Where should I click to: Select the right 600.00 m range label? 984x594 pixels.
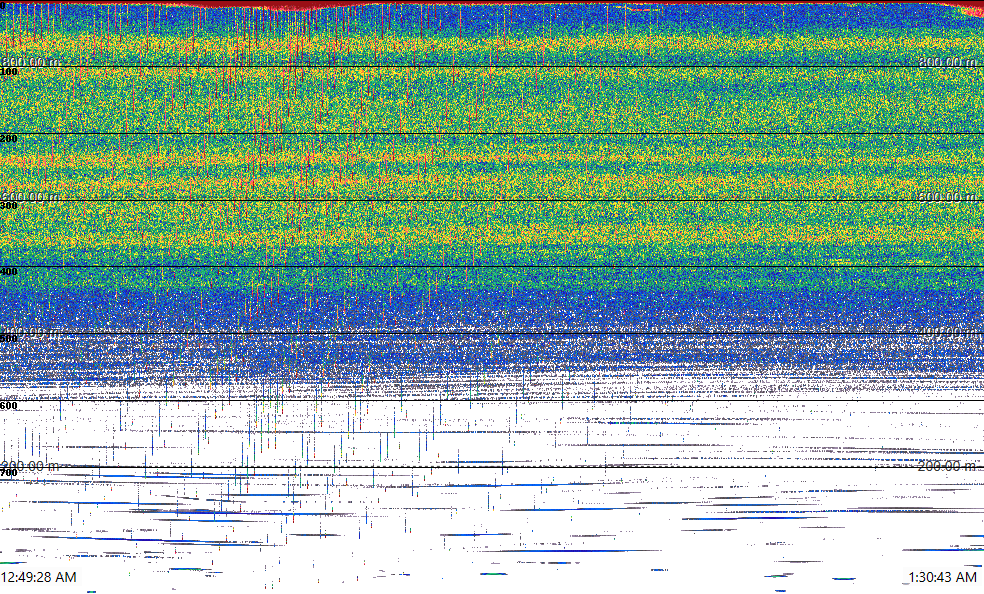(x=948, y=197)
